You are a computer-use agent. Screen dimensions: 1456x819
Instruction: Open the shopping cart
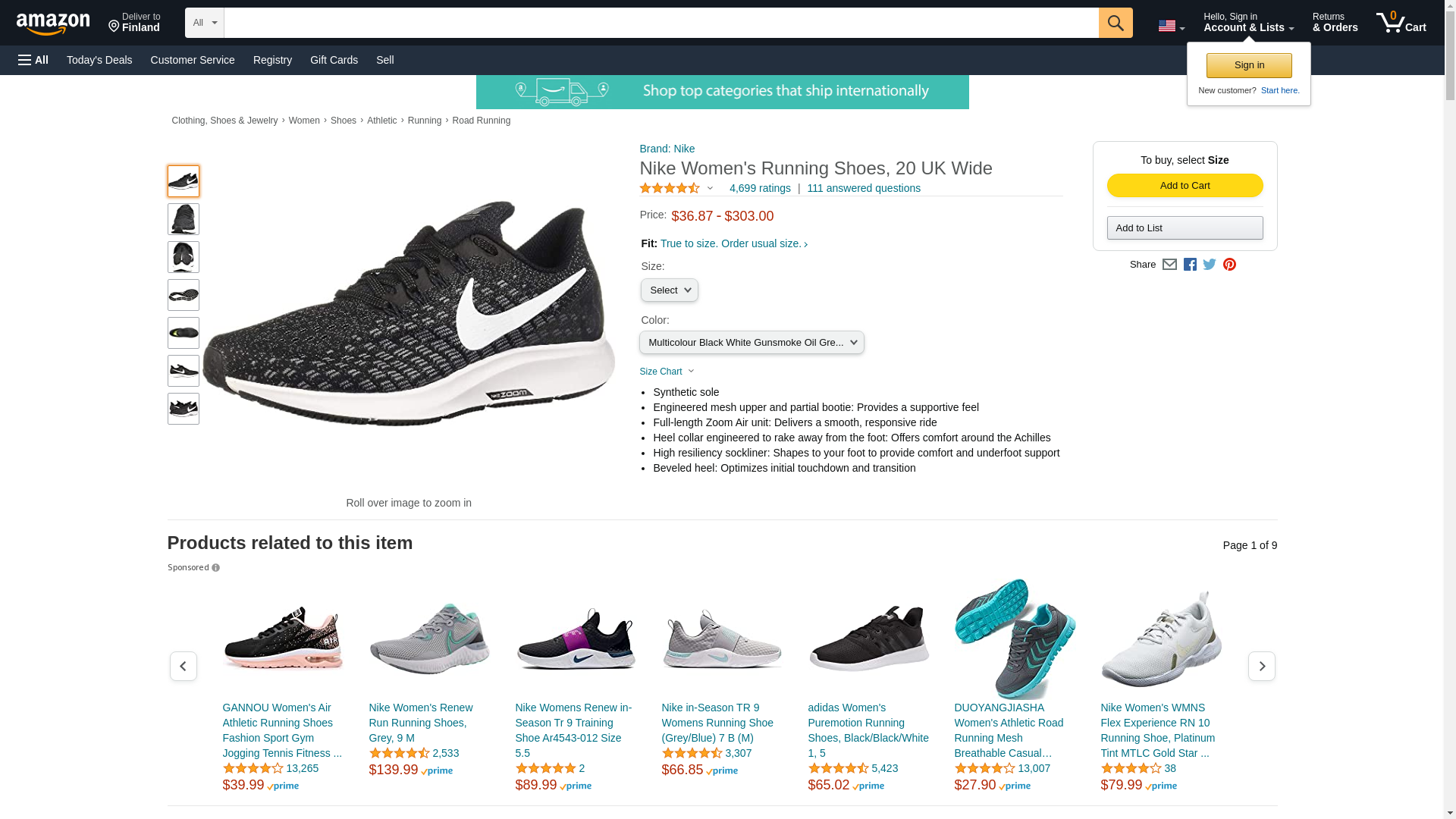(x=1401, y=23)
